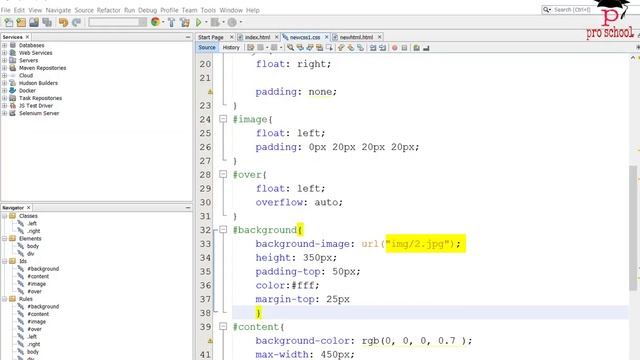This screenshot has width=640, height=360.
Task: Click the Redo arrow icon
Action: pyautogui.click(x=76, y=22)
